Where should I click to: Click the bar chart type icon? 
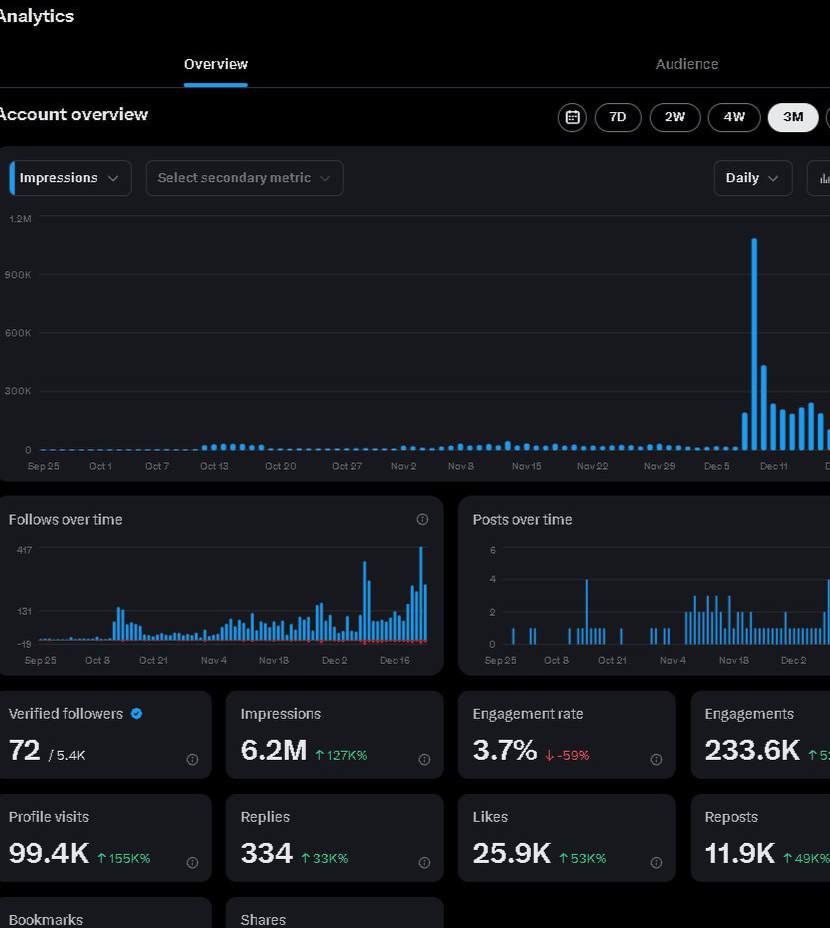822,178
